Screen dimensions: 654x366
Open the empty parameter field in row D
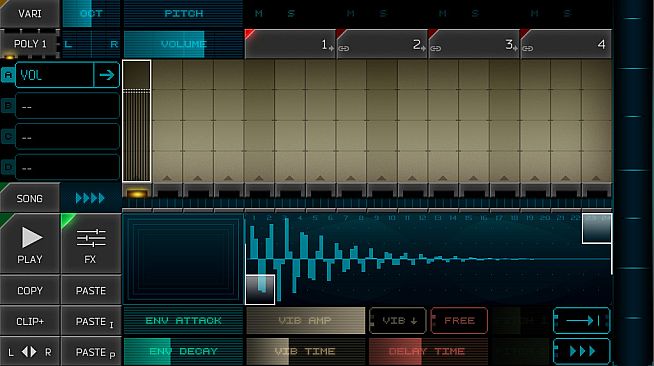pos(68,168)
